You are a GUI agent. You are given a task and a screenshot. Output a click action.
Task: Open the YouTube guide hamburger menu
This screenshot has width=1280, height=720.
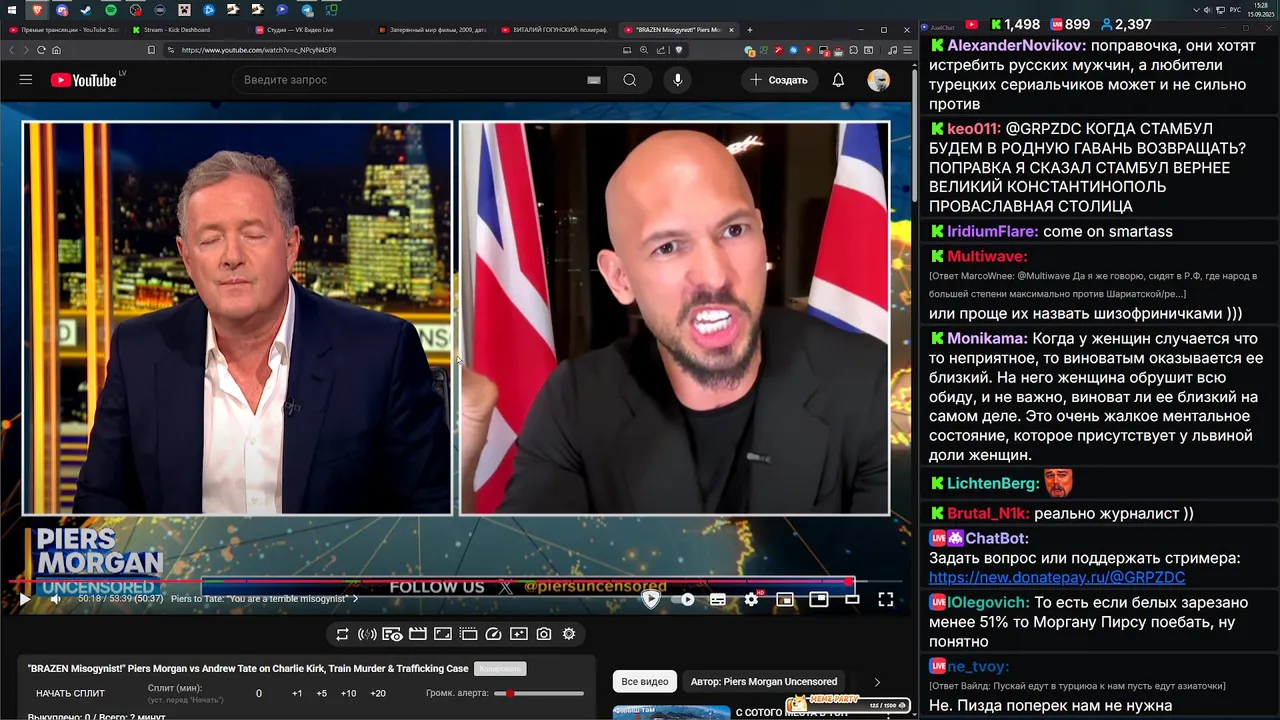pyautogui.click(x=26, y=80)
